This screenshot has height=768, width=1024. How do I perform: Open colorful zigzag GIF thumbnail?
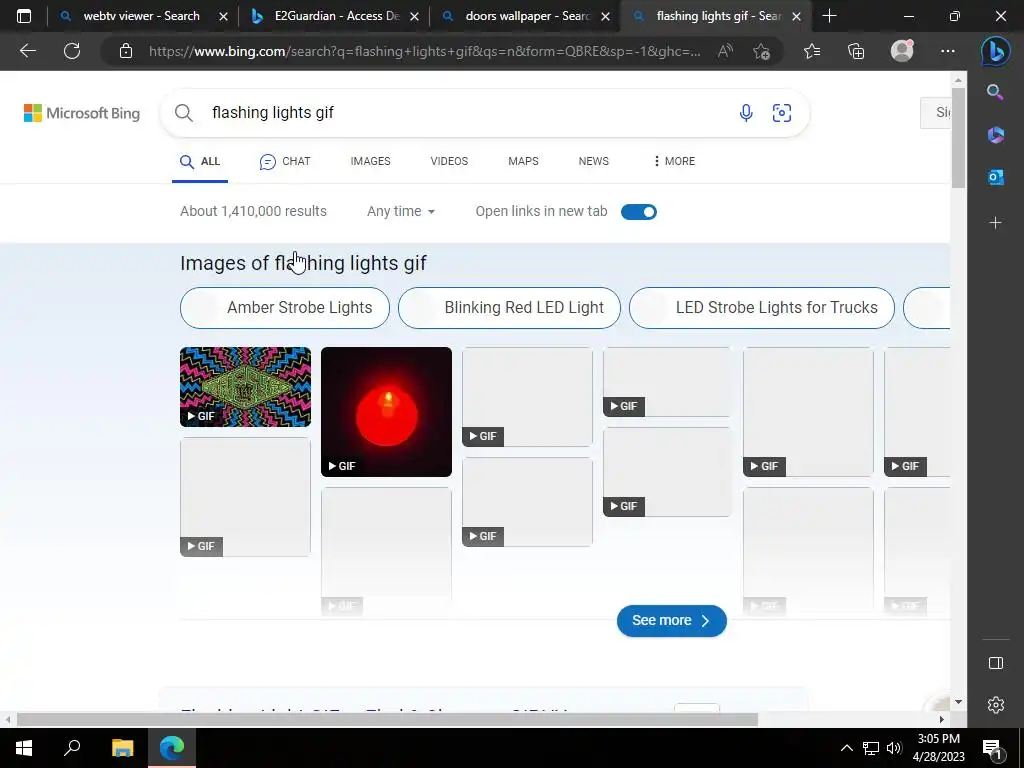246,387
